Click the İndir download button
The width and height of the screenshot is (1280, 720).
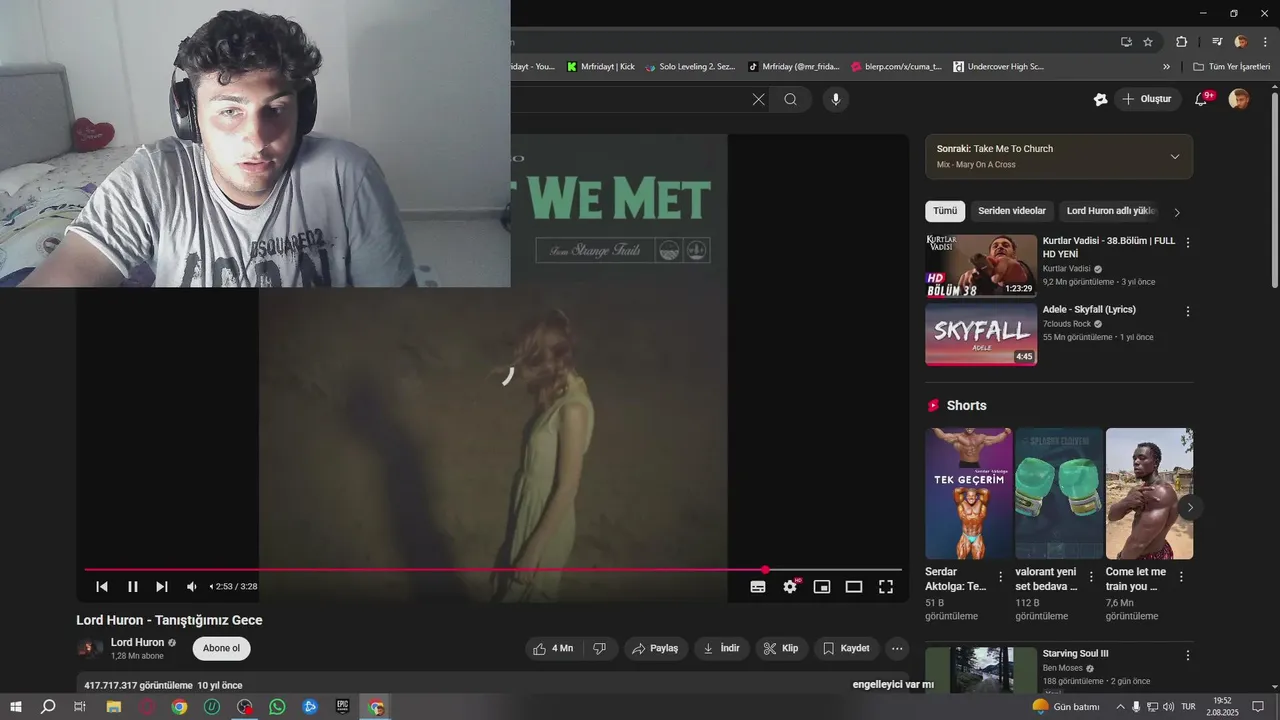722,648
